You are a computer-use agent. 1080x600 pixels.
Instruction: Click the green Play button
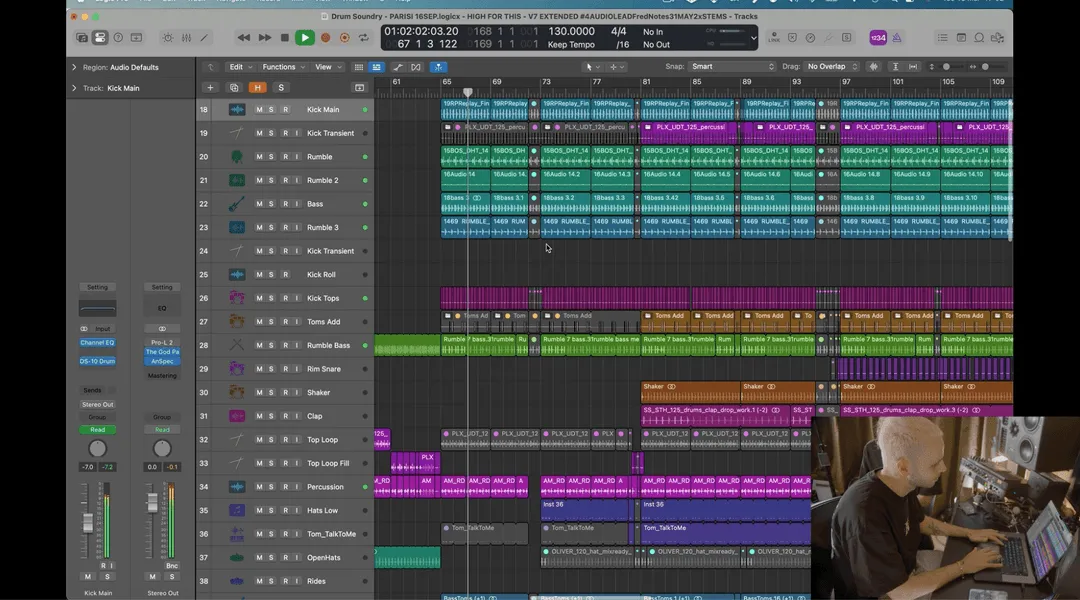(x=304, y=38)
